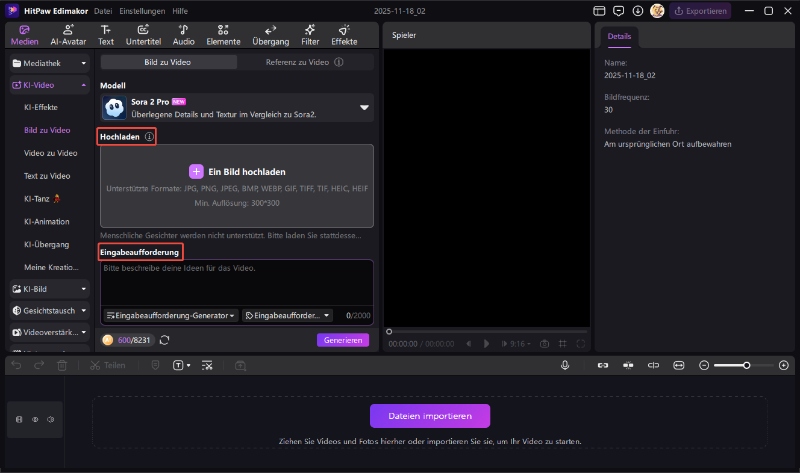
Task: Click the redo arrow in timeline toolbar
Action: [39, 365]
